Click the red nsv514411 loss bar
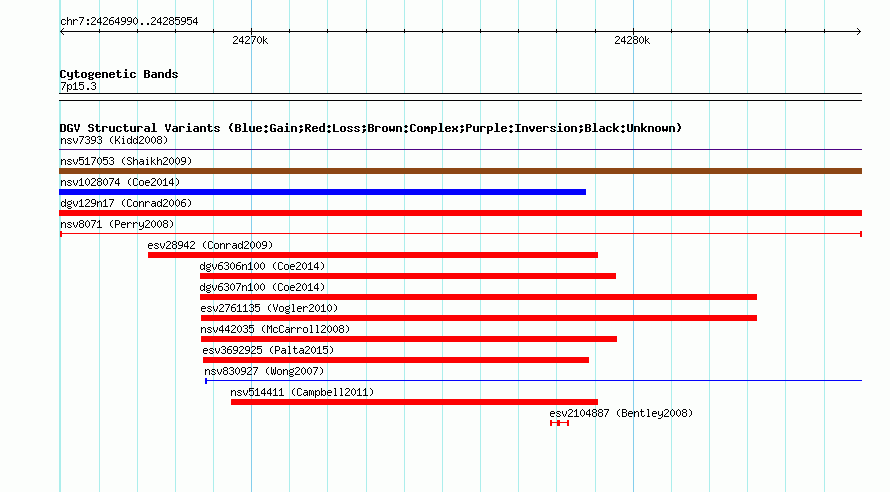 (414, 402)
